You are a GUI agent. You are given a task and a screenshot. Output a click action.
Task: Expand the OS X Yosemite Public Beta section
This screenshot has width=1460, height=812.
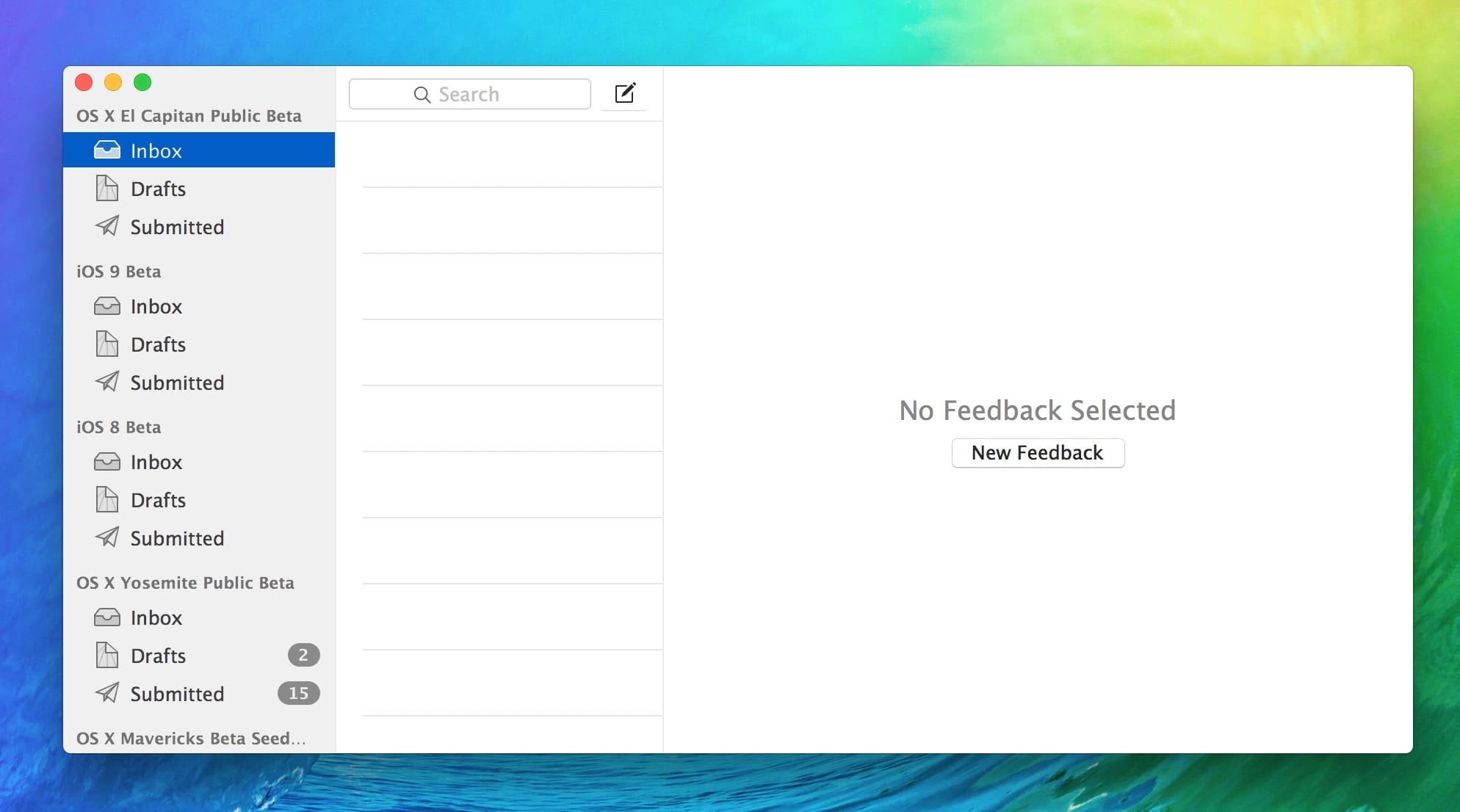coord(185,582)
